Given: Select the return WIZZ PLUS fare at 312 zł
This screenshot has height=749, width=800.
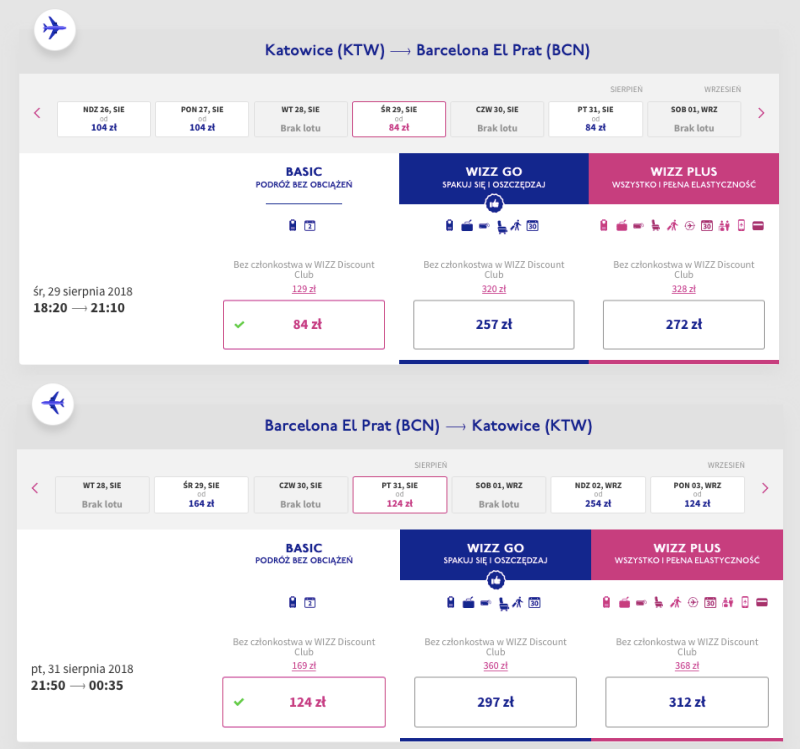Looking at the screenshot, I should (687, 702).
